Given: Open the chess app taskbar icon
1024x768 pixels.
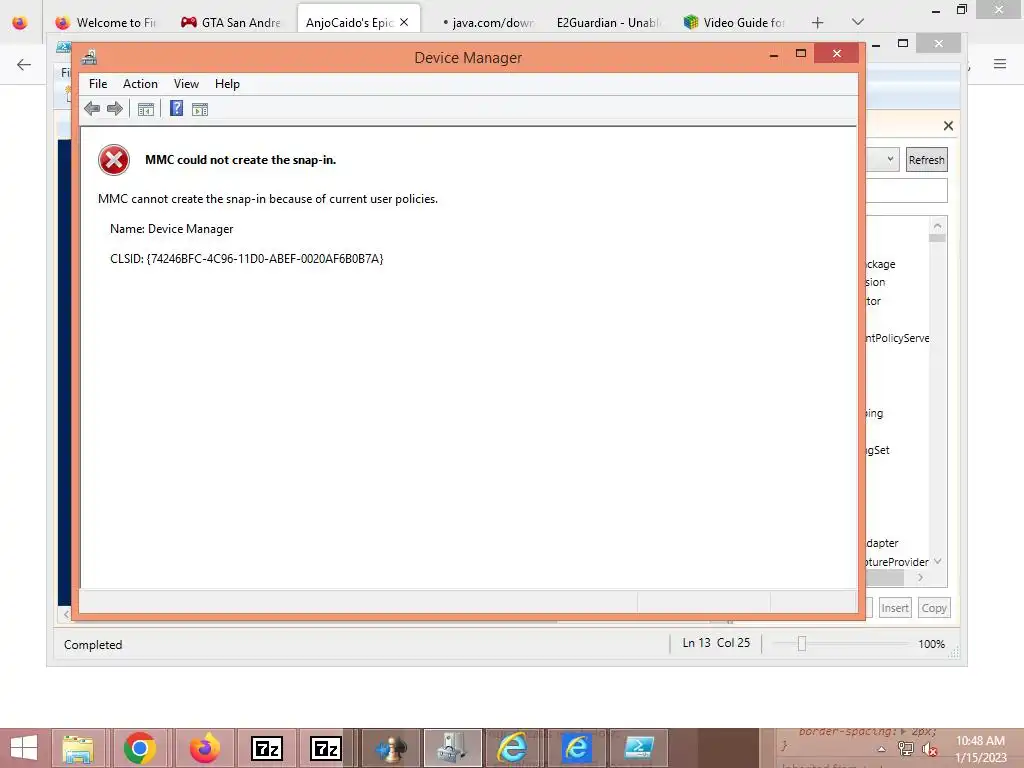Looking at the screenshot, I should 391,748.
